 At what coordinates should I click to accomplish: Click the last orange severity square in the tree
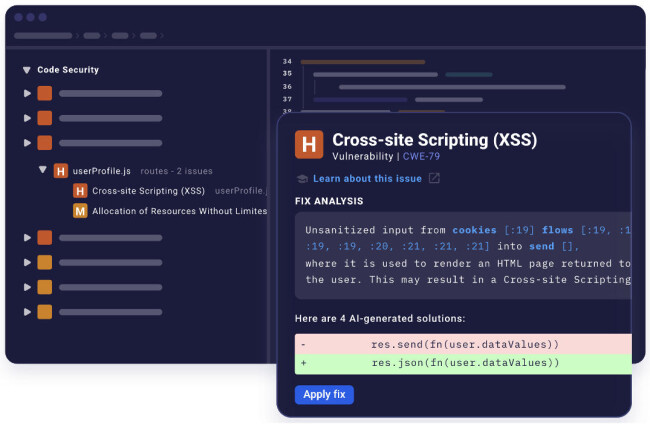[x=44, y=311]
